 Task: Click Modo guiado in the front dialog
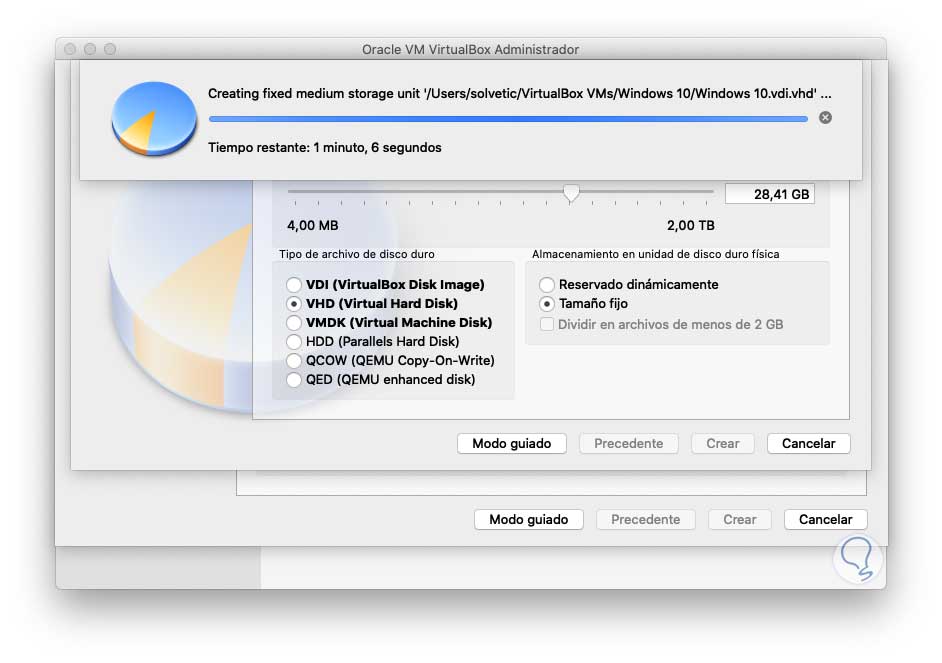pos(512,444)
